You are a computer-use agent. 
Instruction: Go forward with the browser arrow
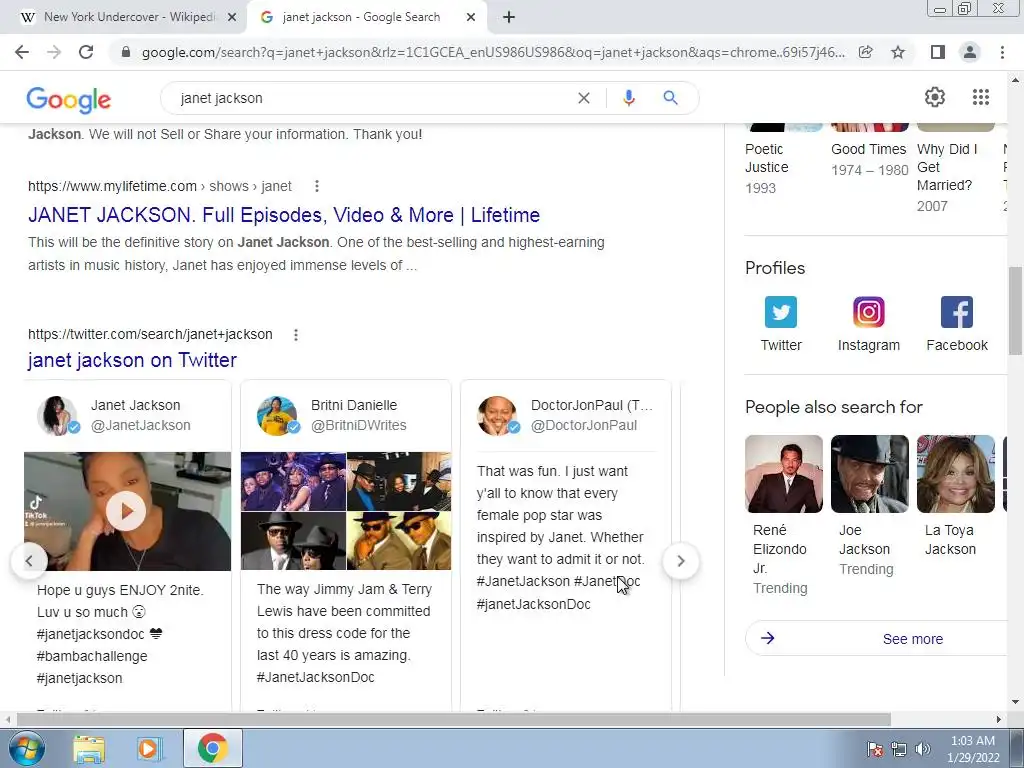tap(54, 52)
